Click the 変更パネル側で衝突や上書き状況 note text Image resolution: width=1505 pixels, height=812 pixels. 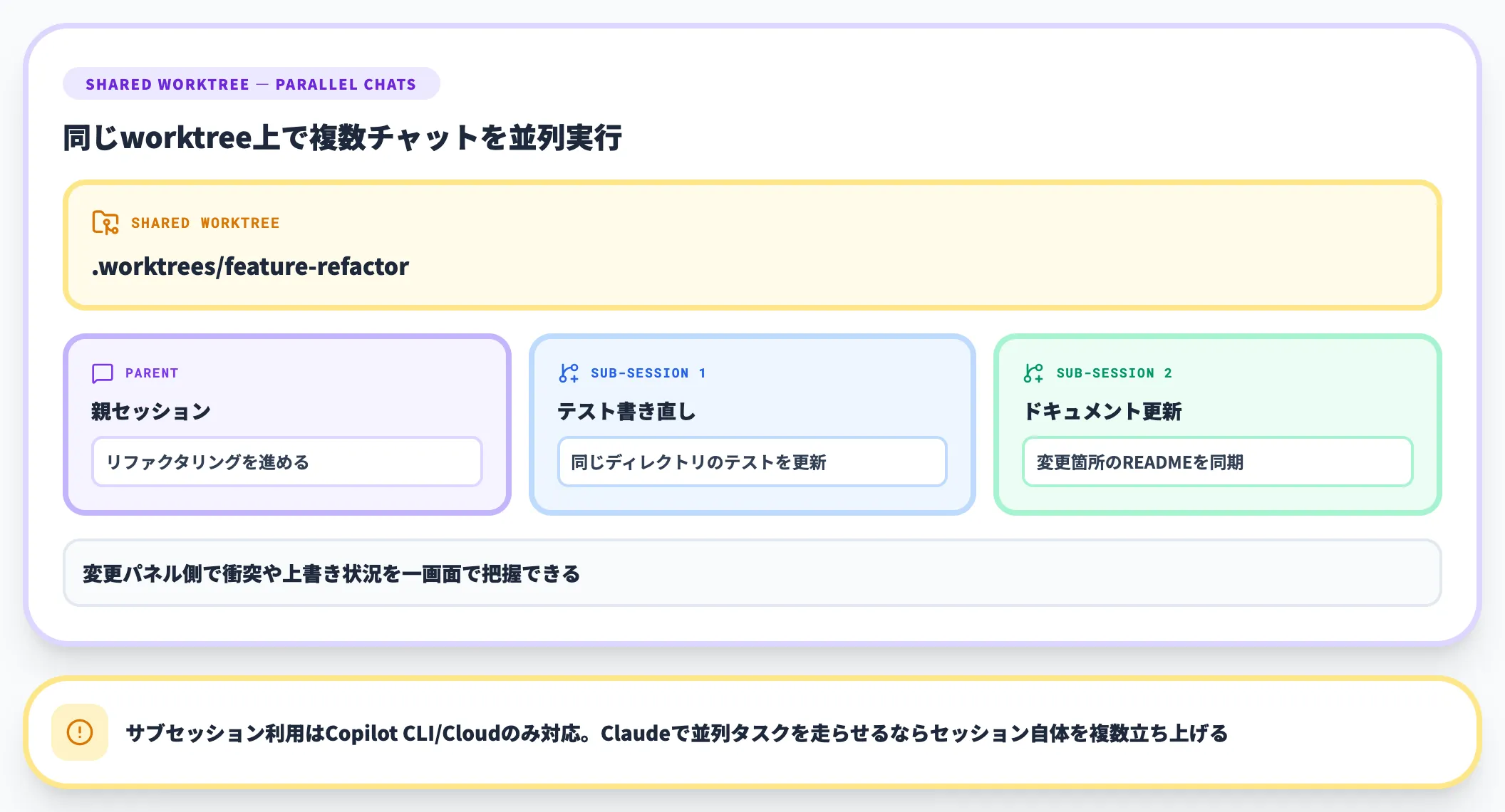[331, 574]
